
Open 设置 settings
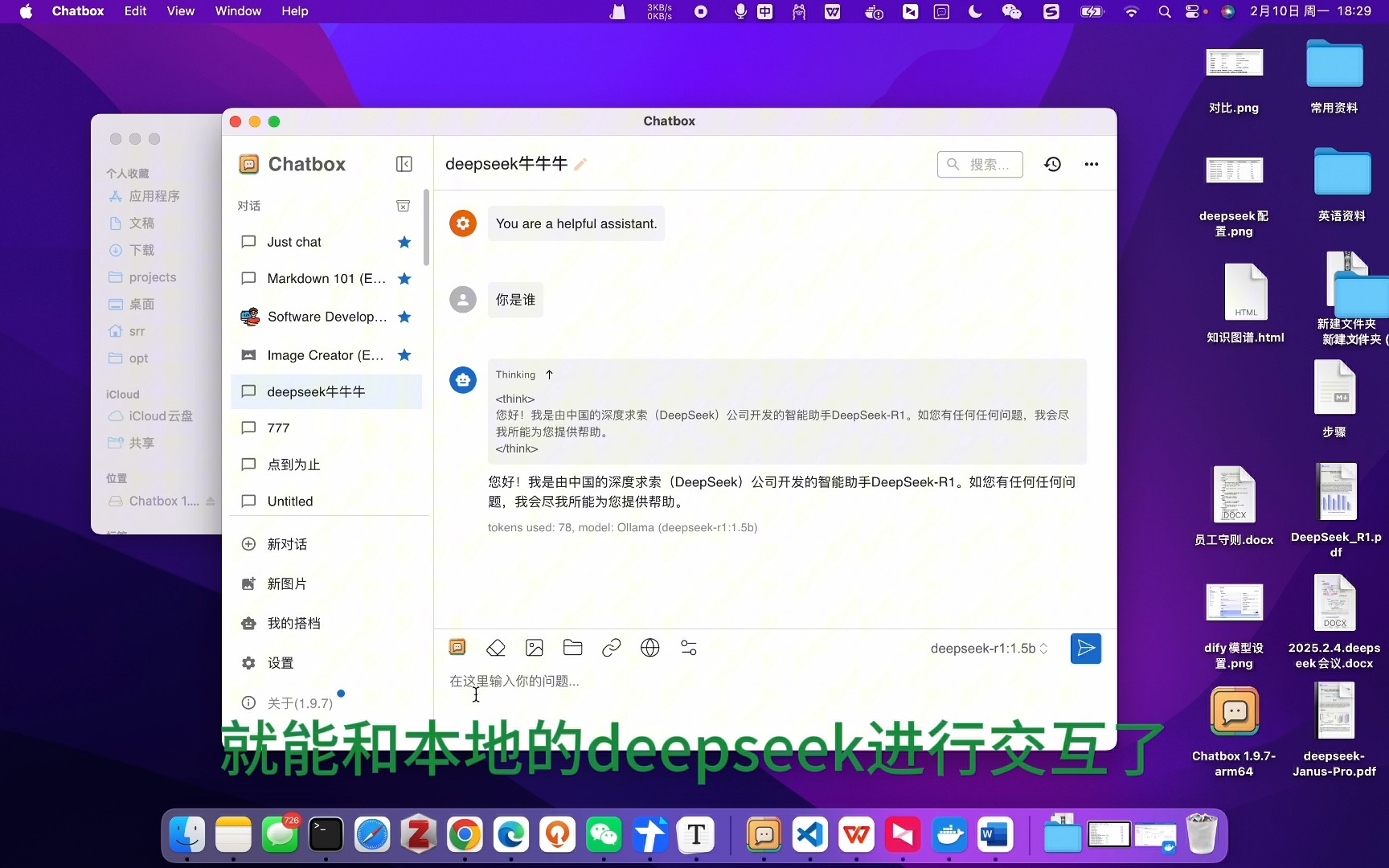pyautogui.click(x=326, y=663)
